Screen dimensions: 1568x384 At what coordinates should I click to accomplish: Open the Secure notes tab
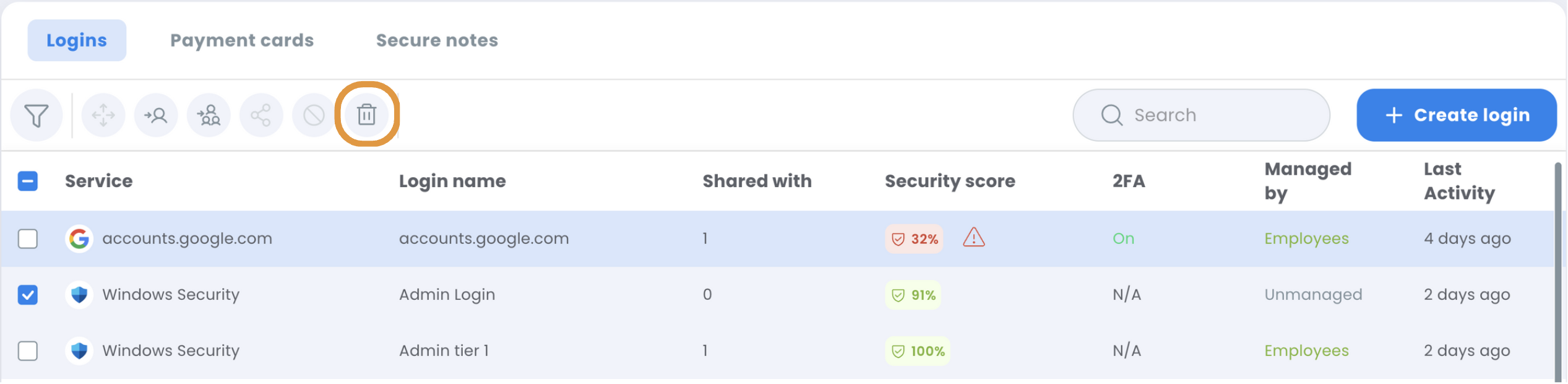(437, 40)
